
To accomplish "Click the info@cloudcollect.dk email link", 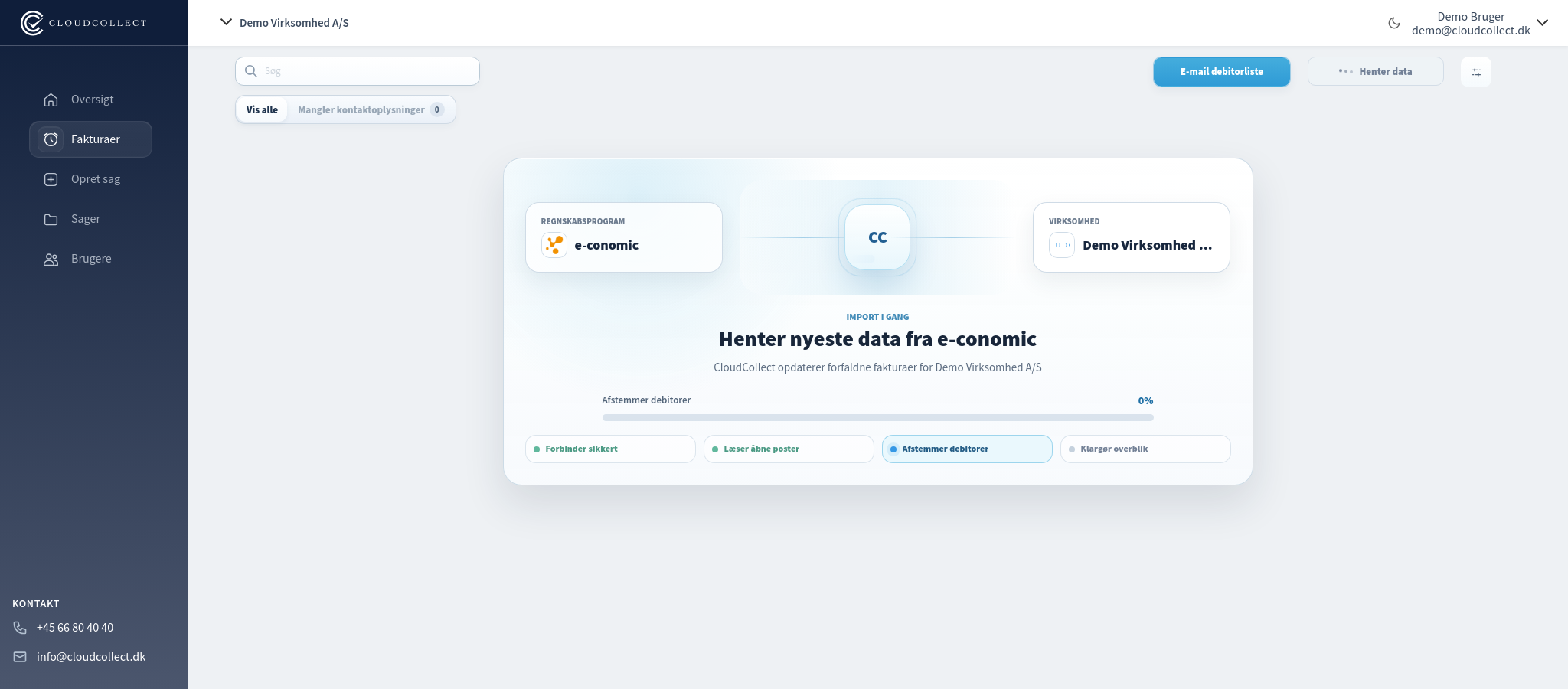I will coord(91,657).
